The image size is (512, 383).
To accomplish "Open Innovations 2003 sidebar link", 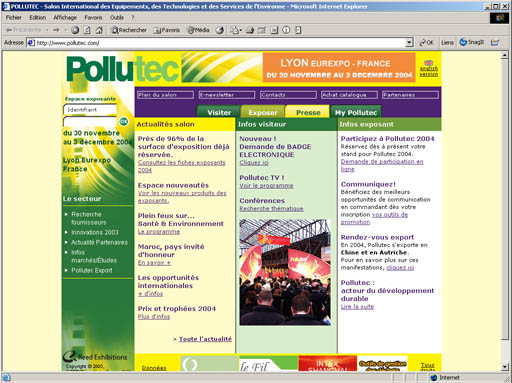I will click(x=95, y=232).
